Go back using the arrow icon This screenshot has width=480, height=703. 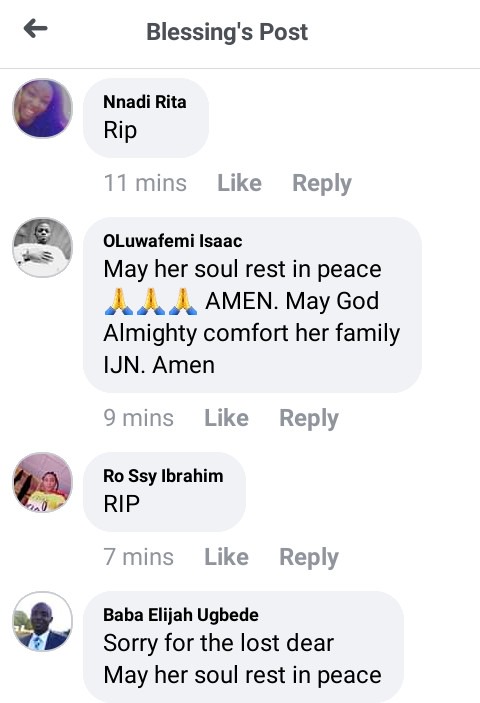35,29
